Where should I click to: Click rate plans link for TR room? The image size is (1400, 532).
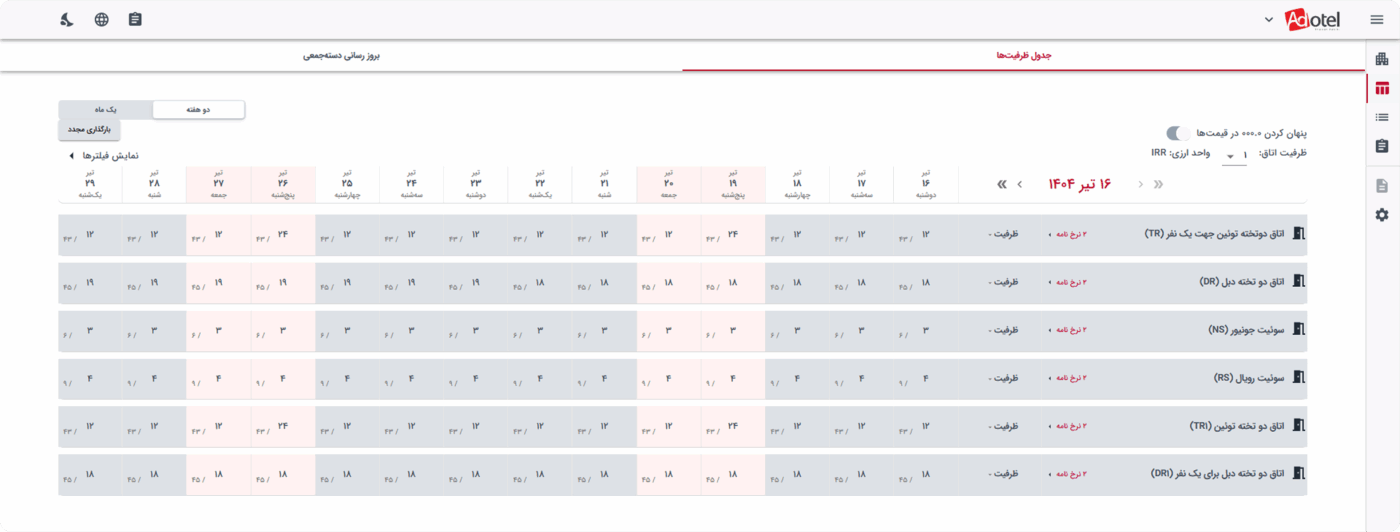coord(1068,235)
